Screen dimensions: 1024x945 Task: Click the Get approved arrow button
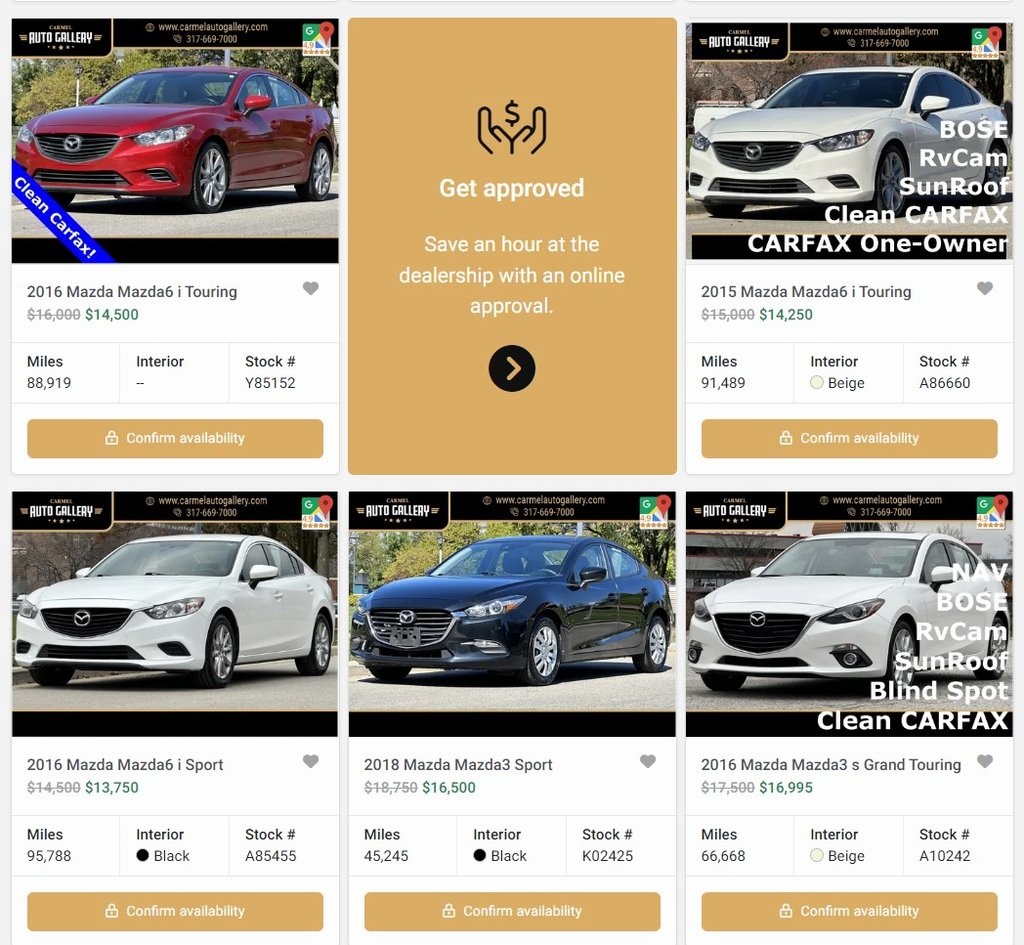pyautogui.click(x=512, y=368)
